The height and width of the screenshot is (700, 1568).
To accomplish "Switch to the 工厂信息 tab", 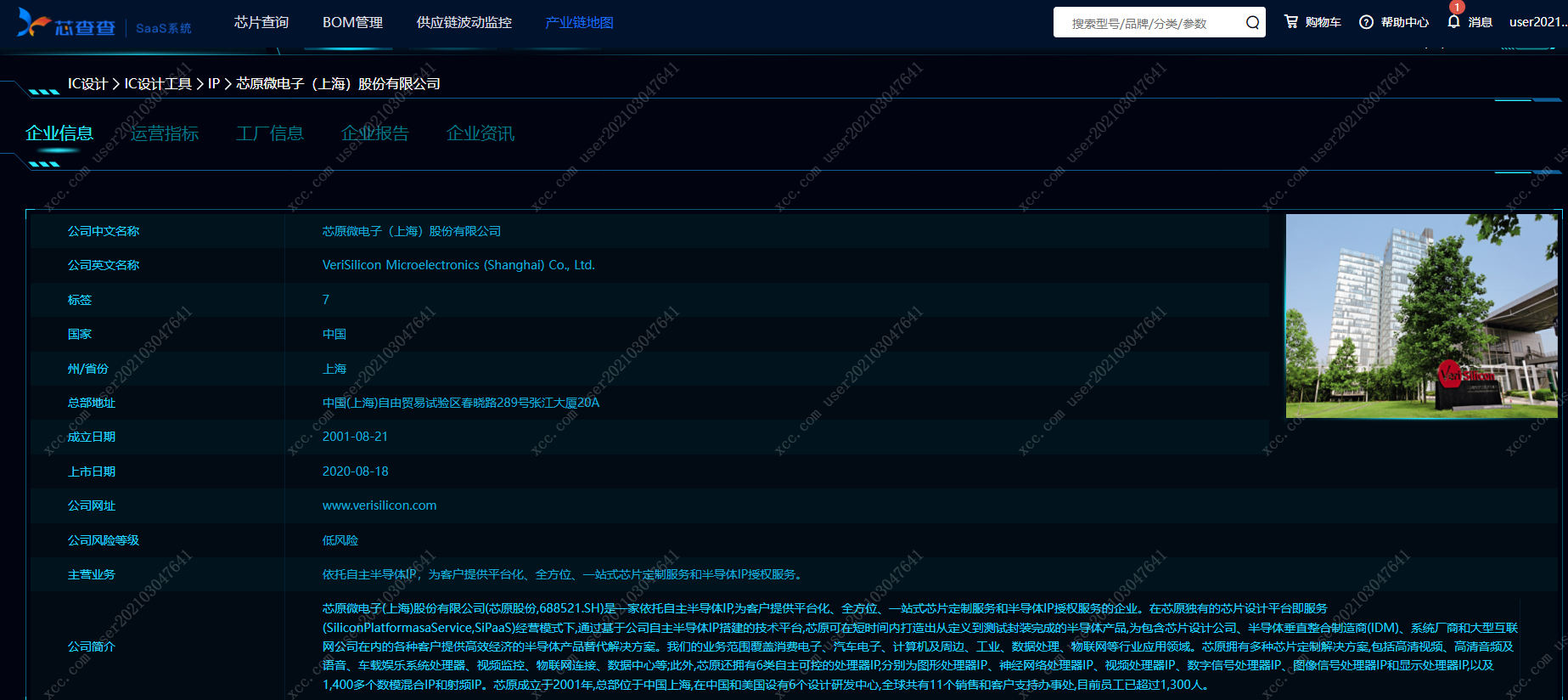I will coord(270,133).
